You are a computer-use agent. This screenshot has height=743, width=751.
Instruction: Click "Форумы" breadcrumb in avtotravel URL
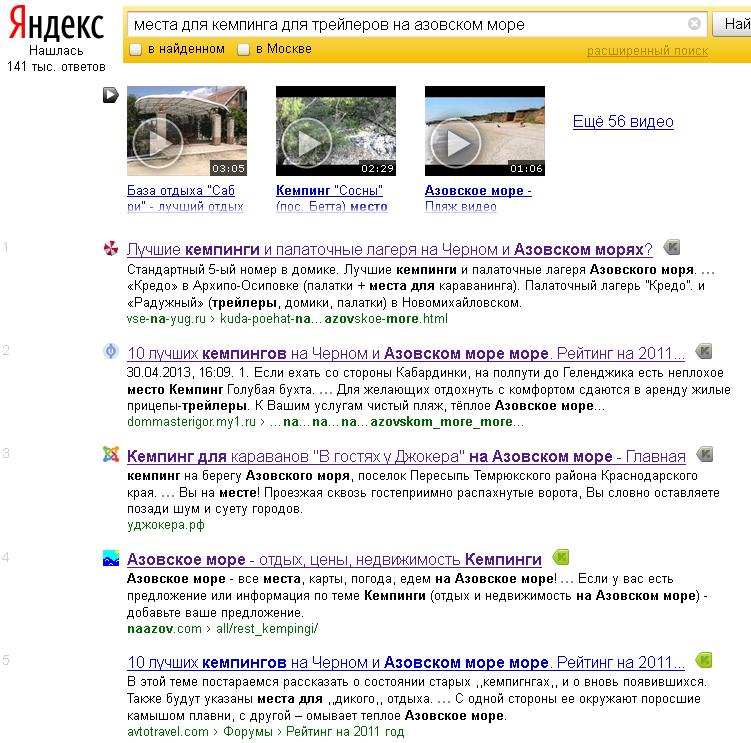point(248,732)
